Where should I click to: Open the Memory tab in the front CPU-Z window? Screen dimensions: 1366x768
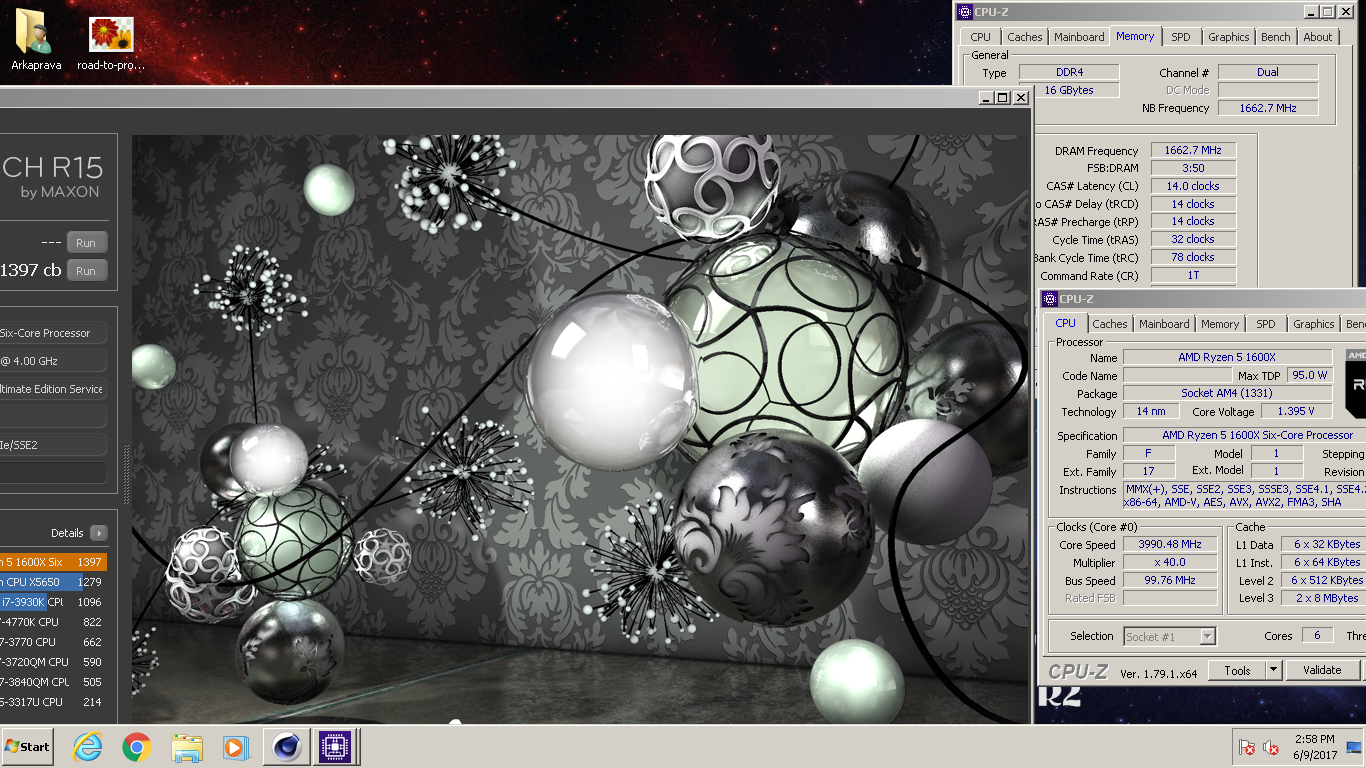[1220, 324]
